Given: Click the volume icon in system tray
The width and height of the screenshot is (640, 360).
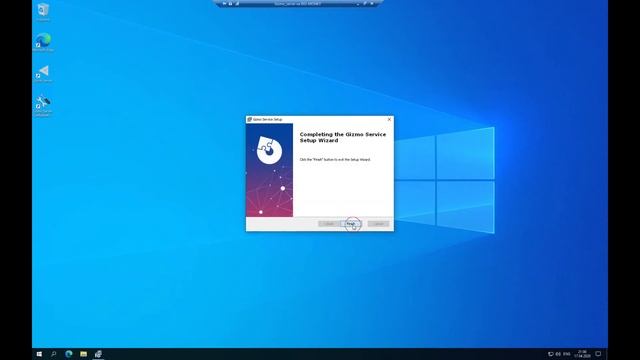Looking at the screenshot, I should click(x=558, y=354).
